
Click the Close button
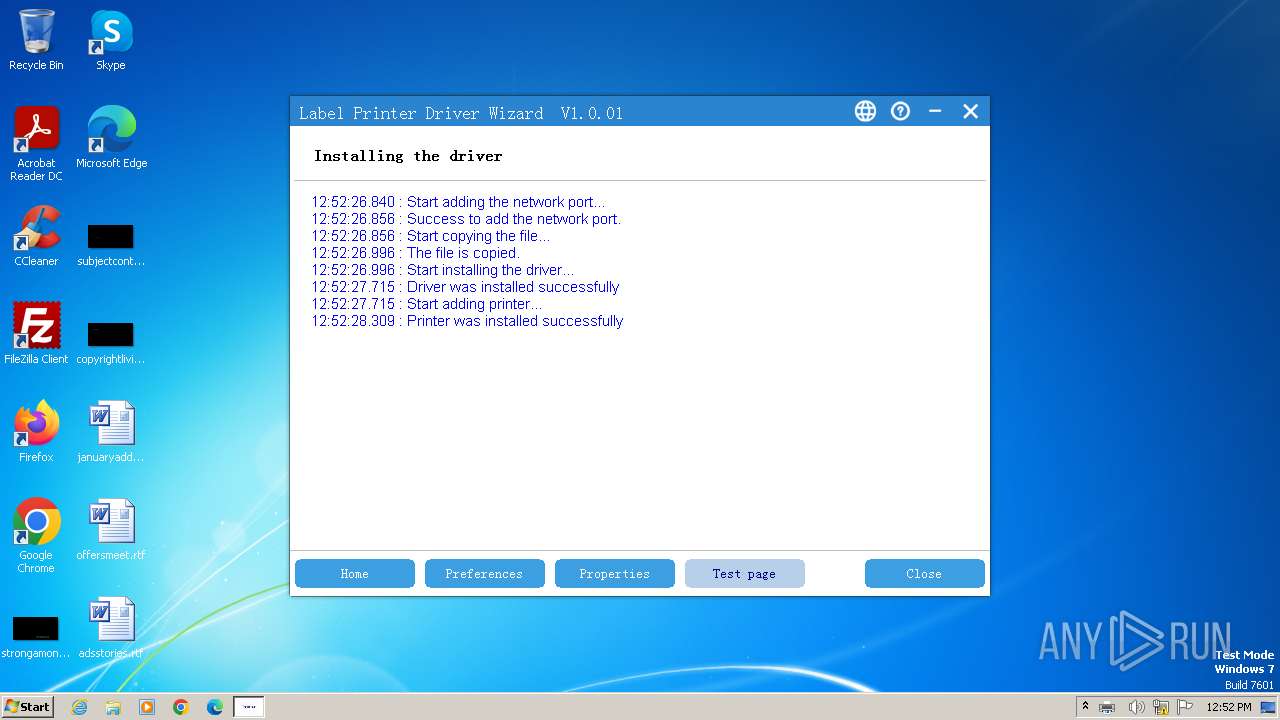click(x=924, y=574)
